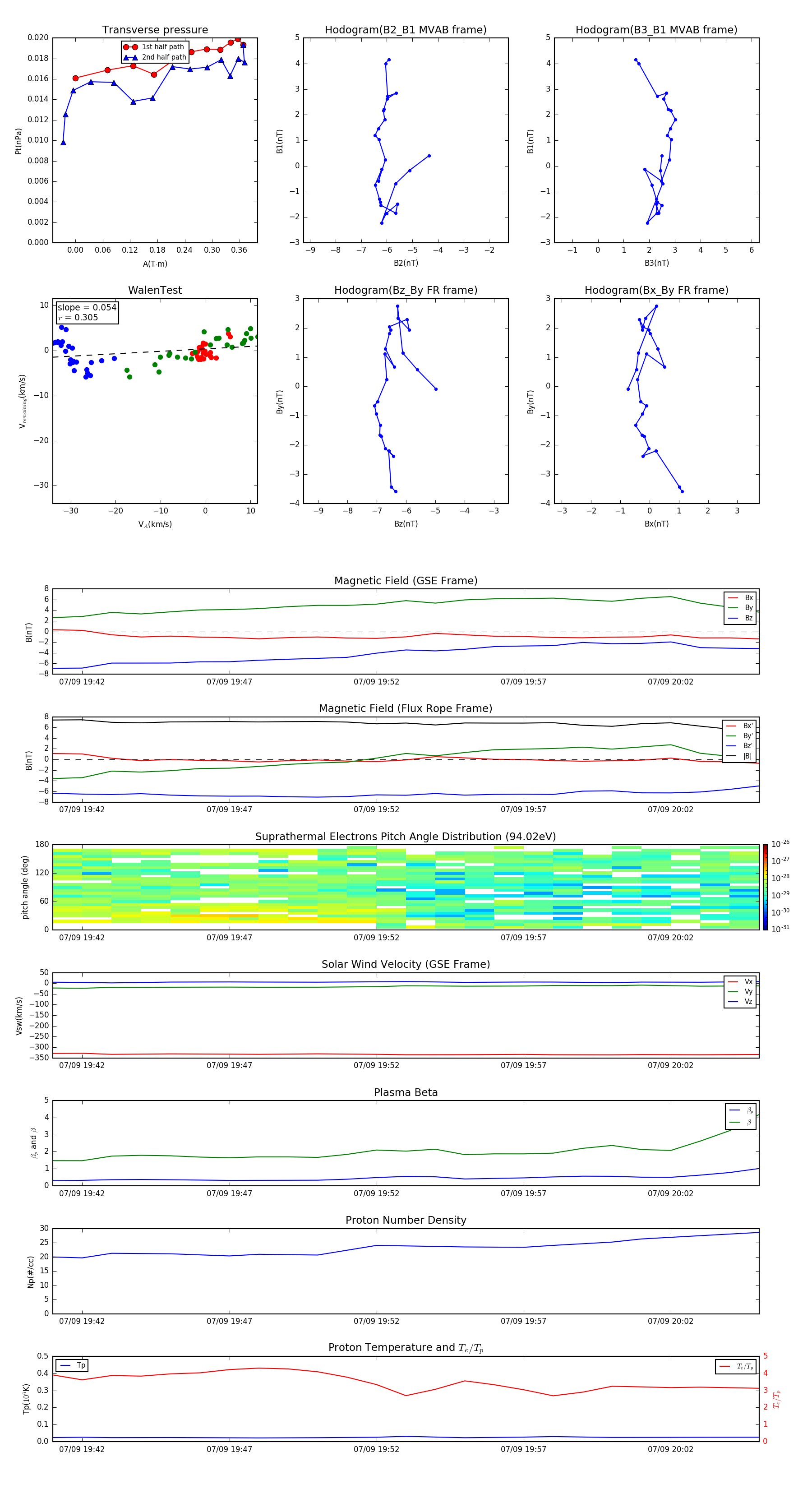This screenshot has height=1489, width=812.
Task: Select the Vy legend entry
Action: 740,992
